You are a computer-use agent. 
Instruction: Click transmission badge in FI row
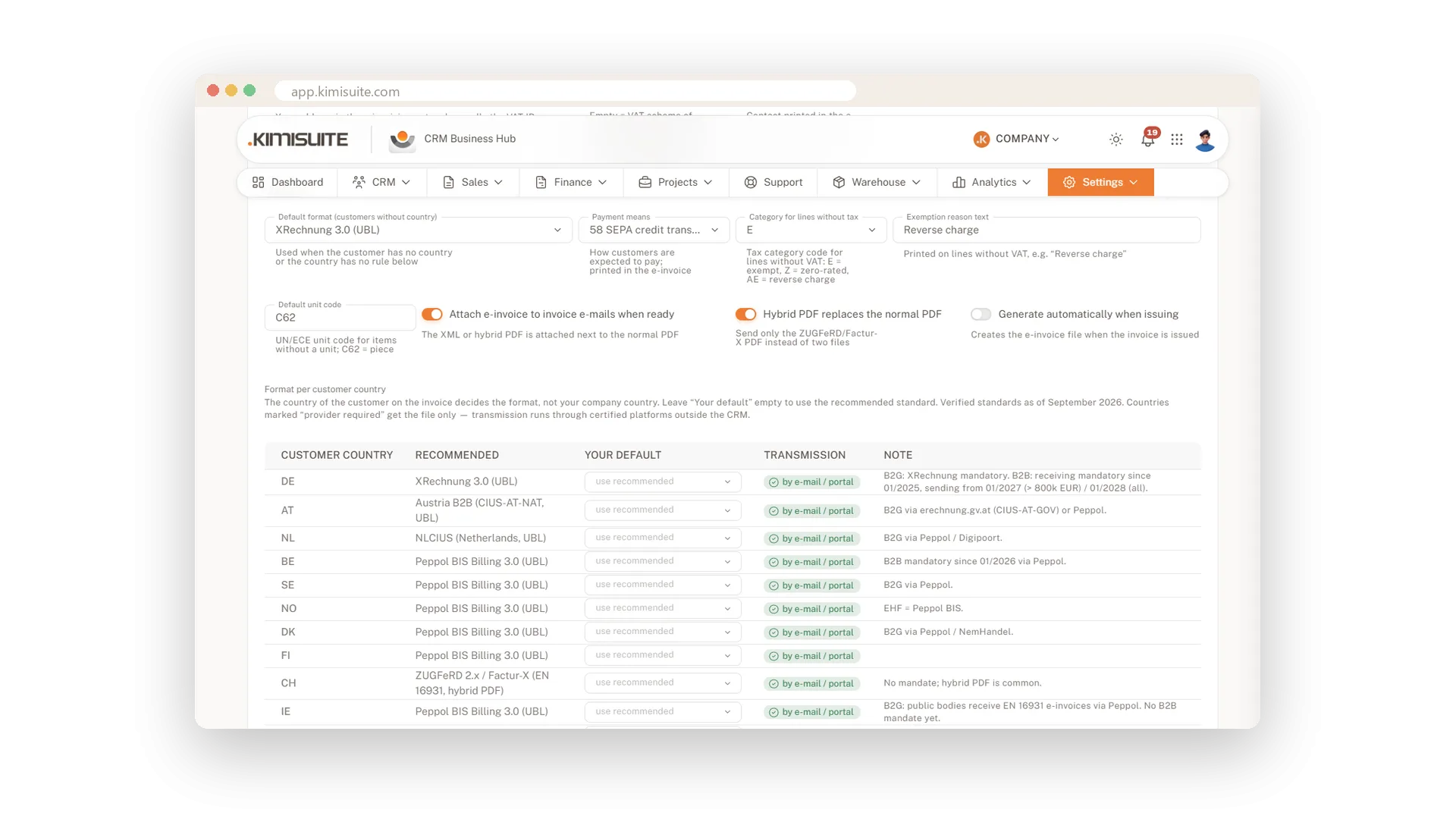tap(811, 656)
